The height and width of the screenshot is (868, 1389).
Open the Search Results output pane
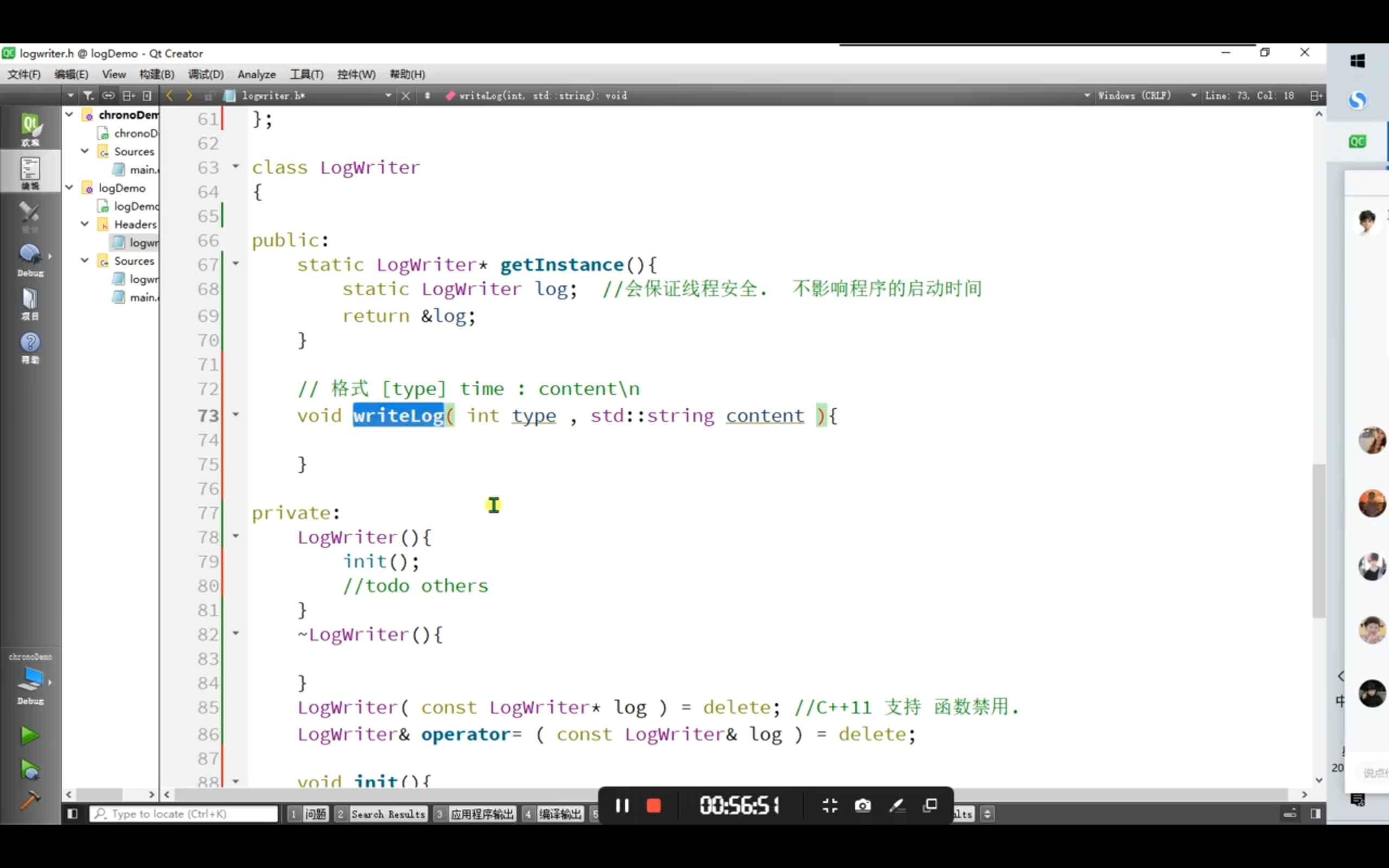[387, 813]
